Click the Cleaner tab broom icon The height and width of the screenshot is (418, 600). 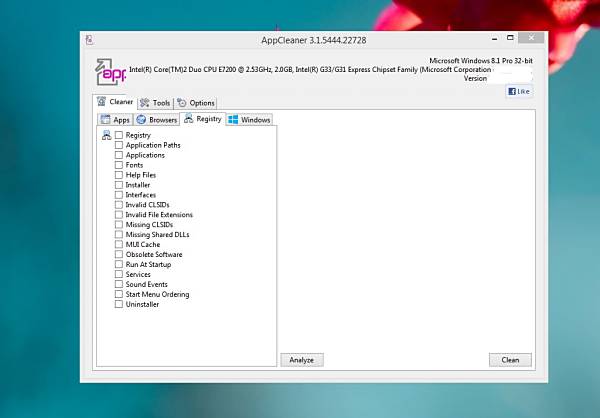[x=101, y=101]
